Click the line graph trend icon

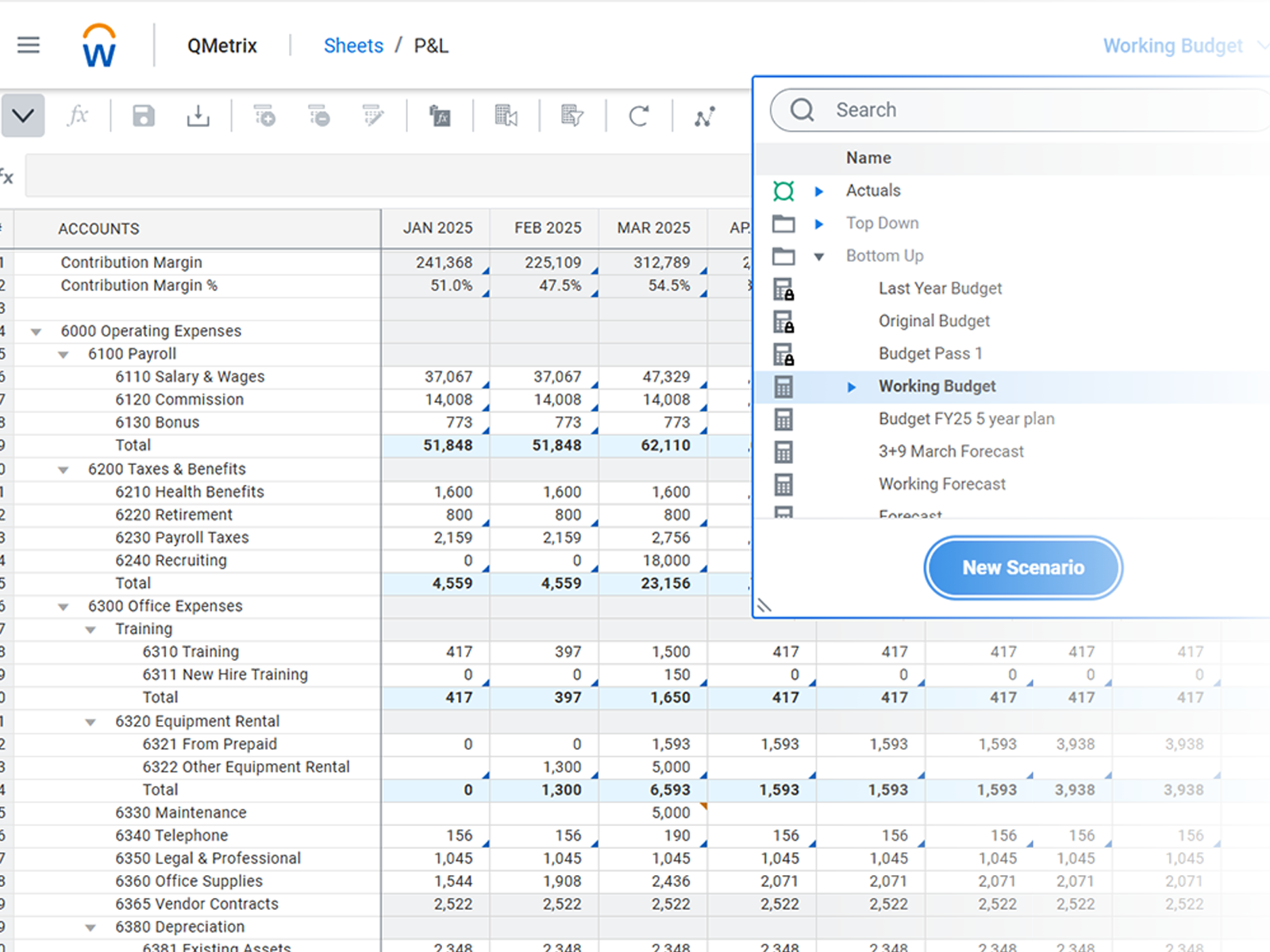point(705,117)
